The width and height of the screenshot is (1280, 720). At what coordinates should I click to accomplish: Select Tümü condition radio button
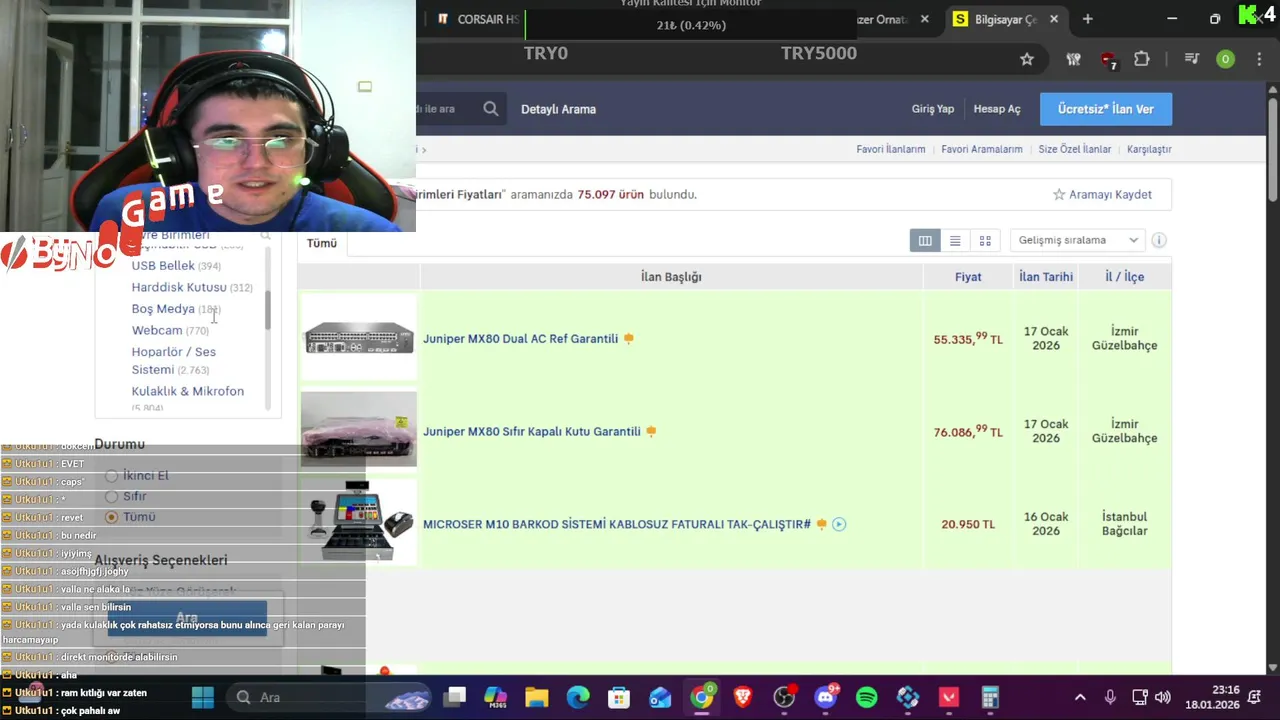112,517
